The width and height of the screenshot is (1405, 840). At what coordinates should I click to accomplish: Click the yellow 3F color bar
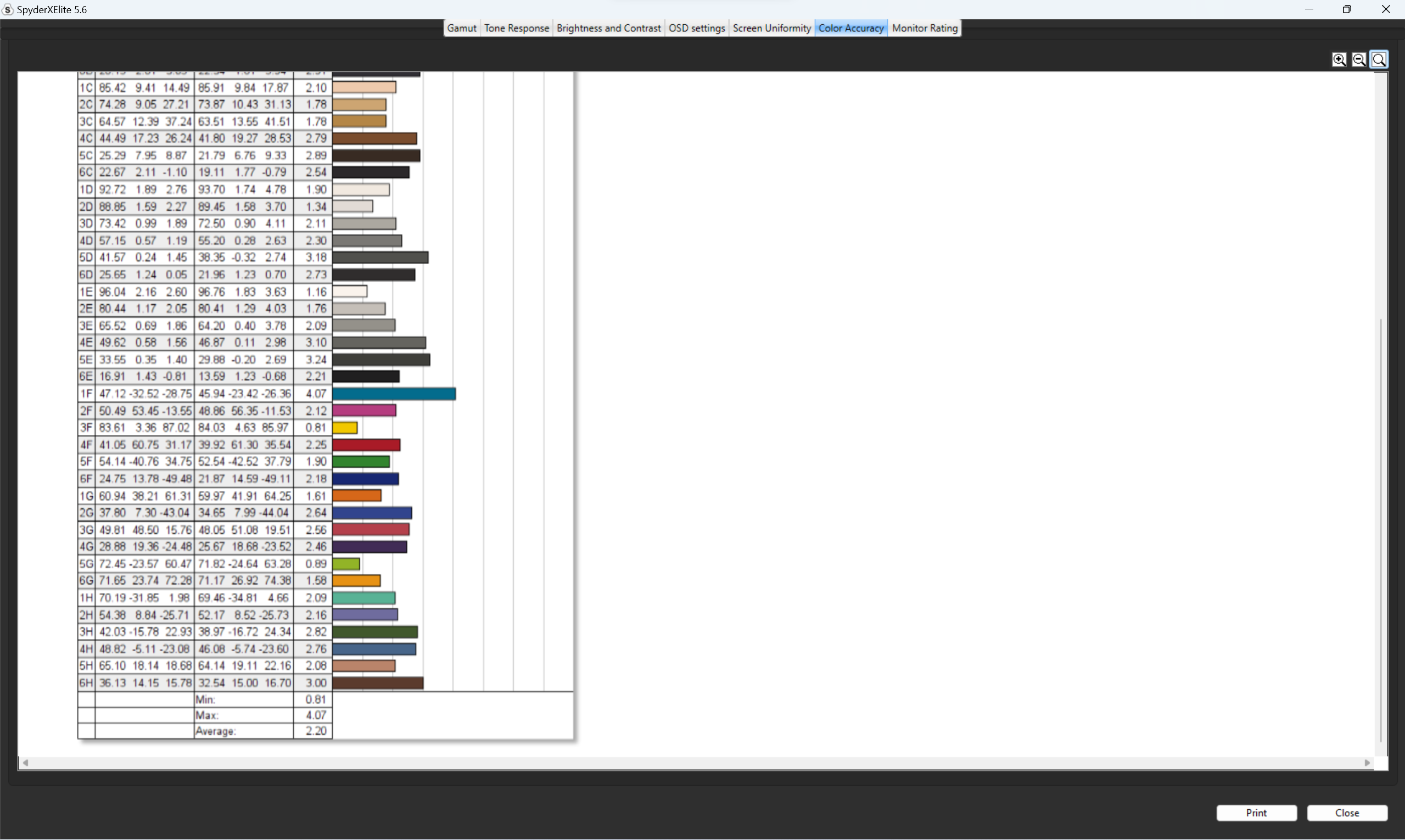tap(345, 427)
